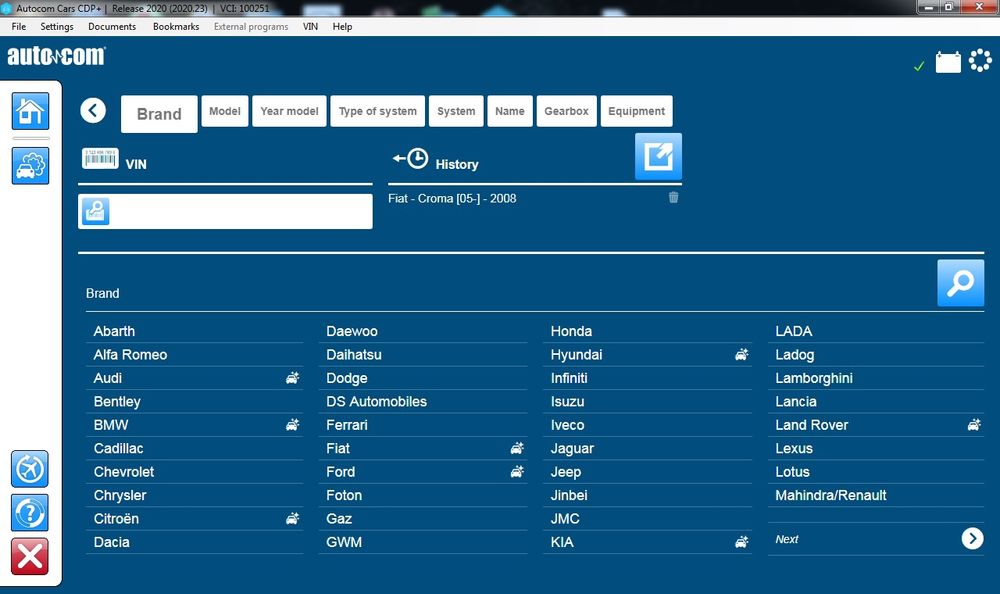Open the File menu

click(x=18, y=26)
